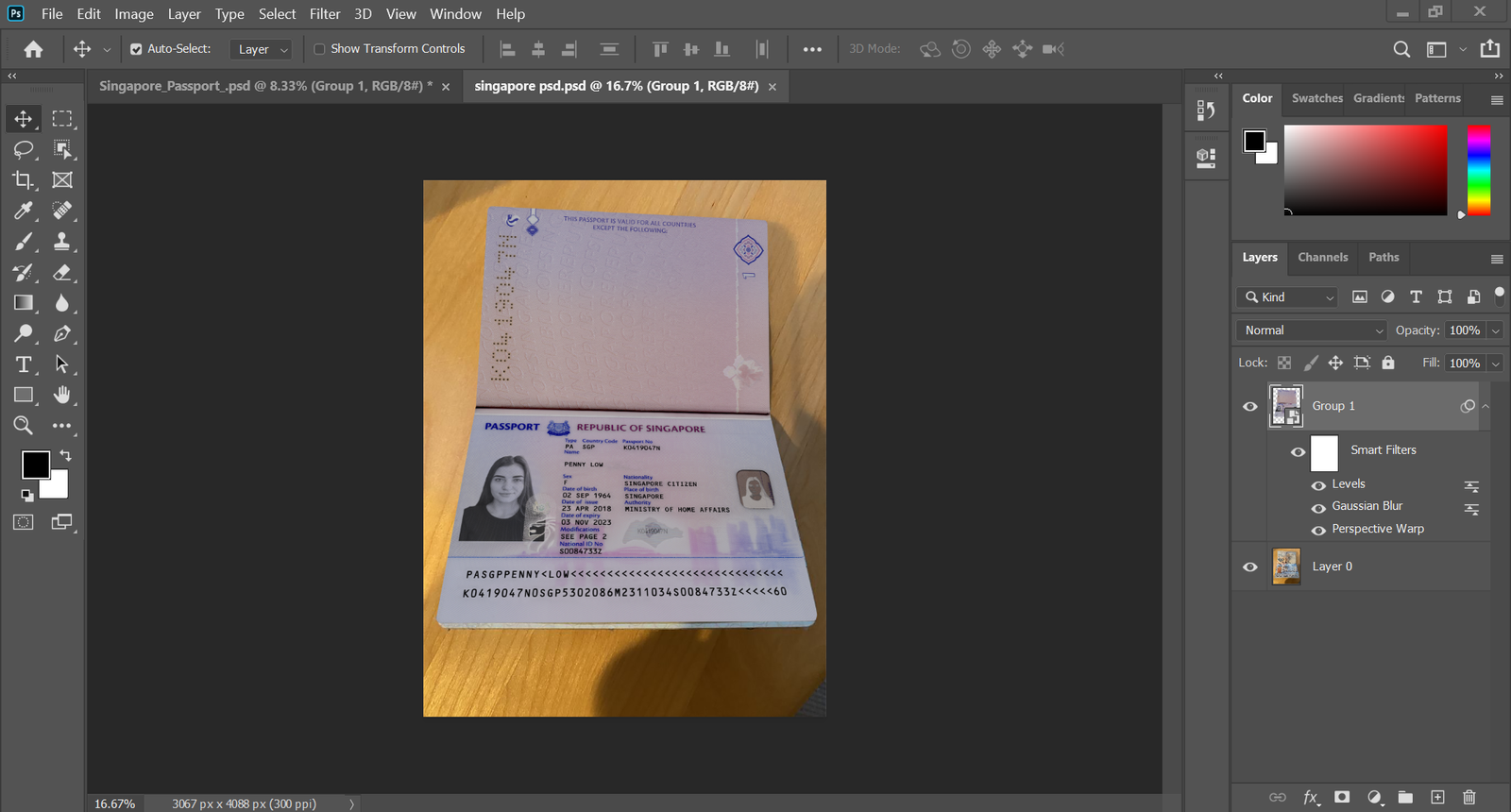Image resolution: width=1511 pixels, height=812 pixels.
Task: Hide the Group 1 layer
Action: (1250, 406)
